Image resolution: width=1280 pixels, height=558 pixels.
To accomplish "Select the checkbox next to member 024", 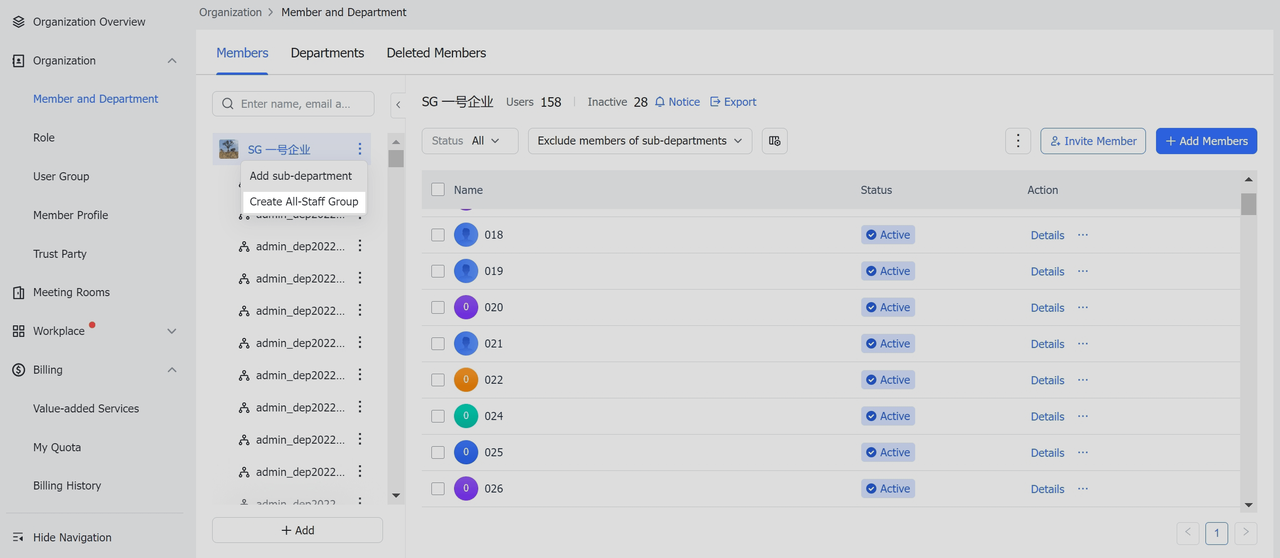I will click(x=438, y=416).
